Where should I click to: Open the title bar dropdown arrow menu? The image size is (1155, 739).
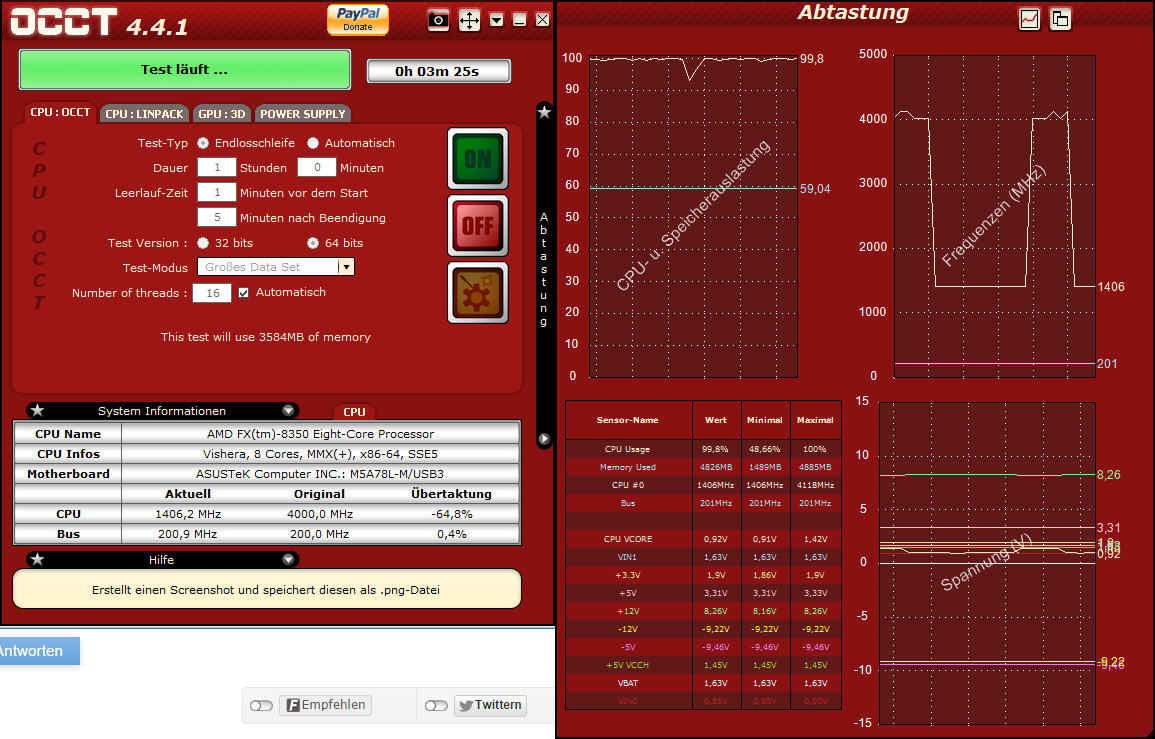pyautogui.click(x=497, y=20)
